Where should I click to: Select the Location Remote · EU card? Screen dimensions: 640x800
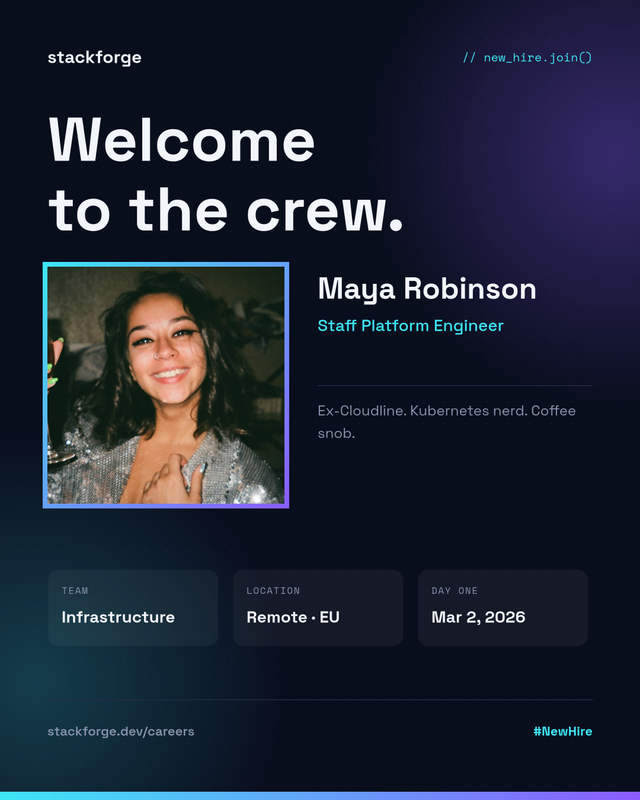pyautogui.click(x=318, y=608)
